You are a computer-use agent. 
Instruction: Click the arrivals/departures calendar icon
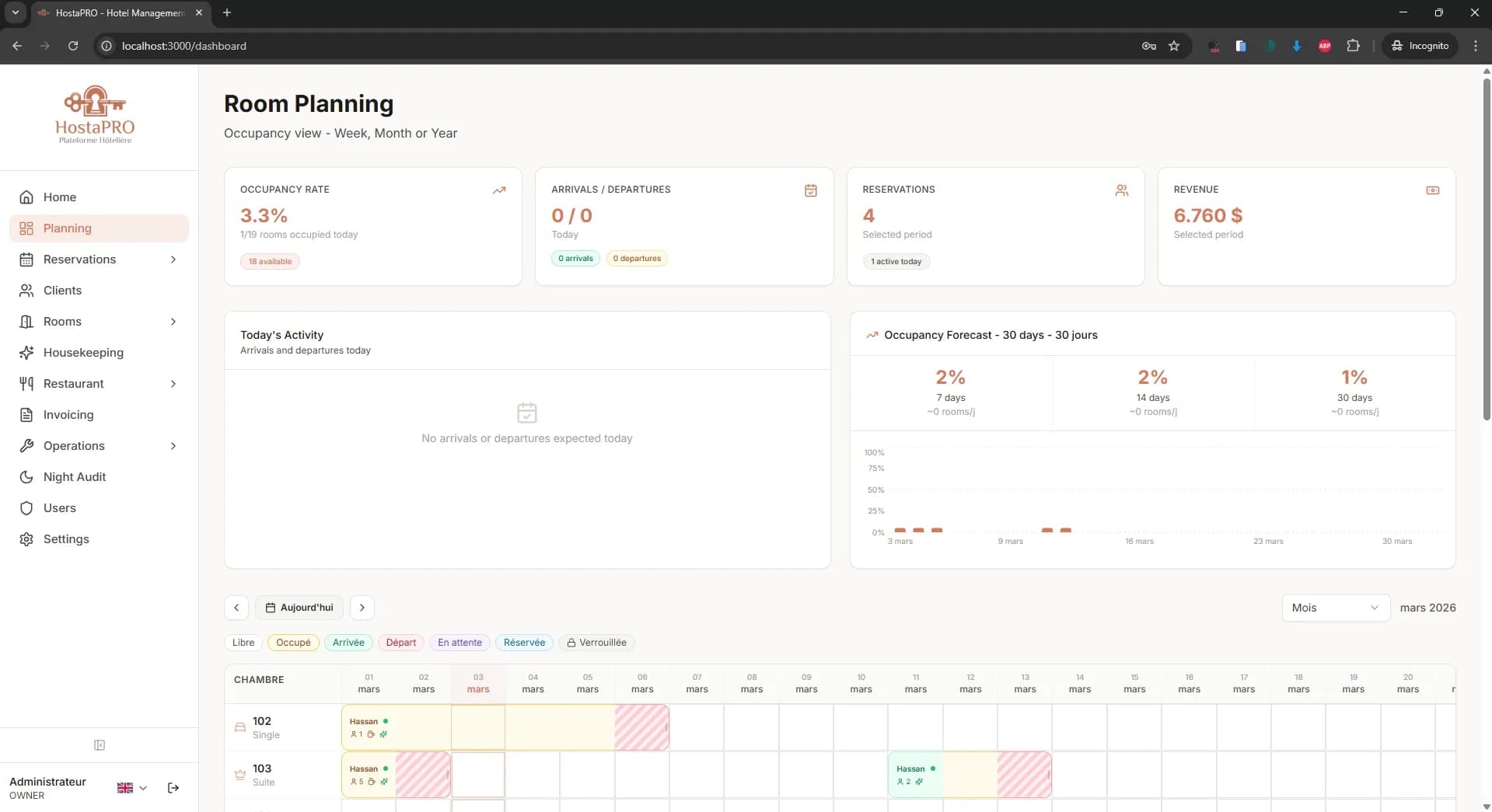tap(811, 190)
